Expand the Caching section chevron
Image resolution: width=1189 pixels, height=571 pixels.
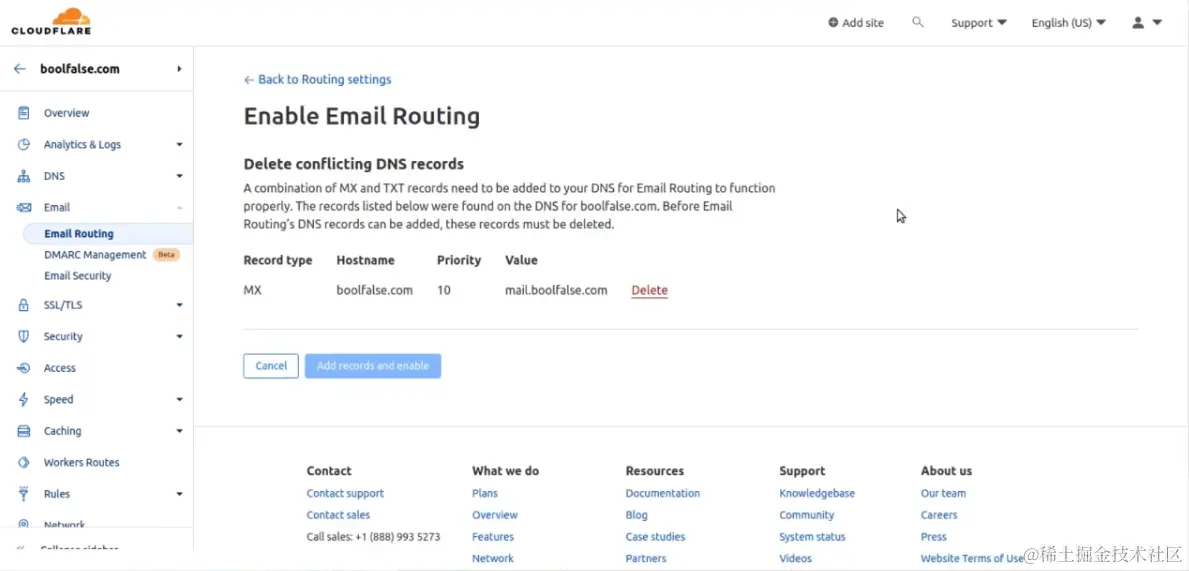tap(180, 431)
